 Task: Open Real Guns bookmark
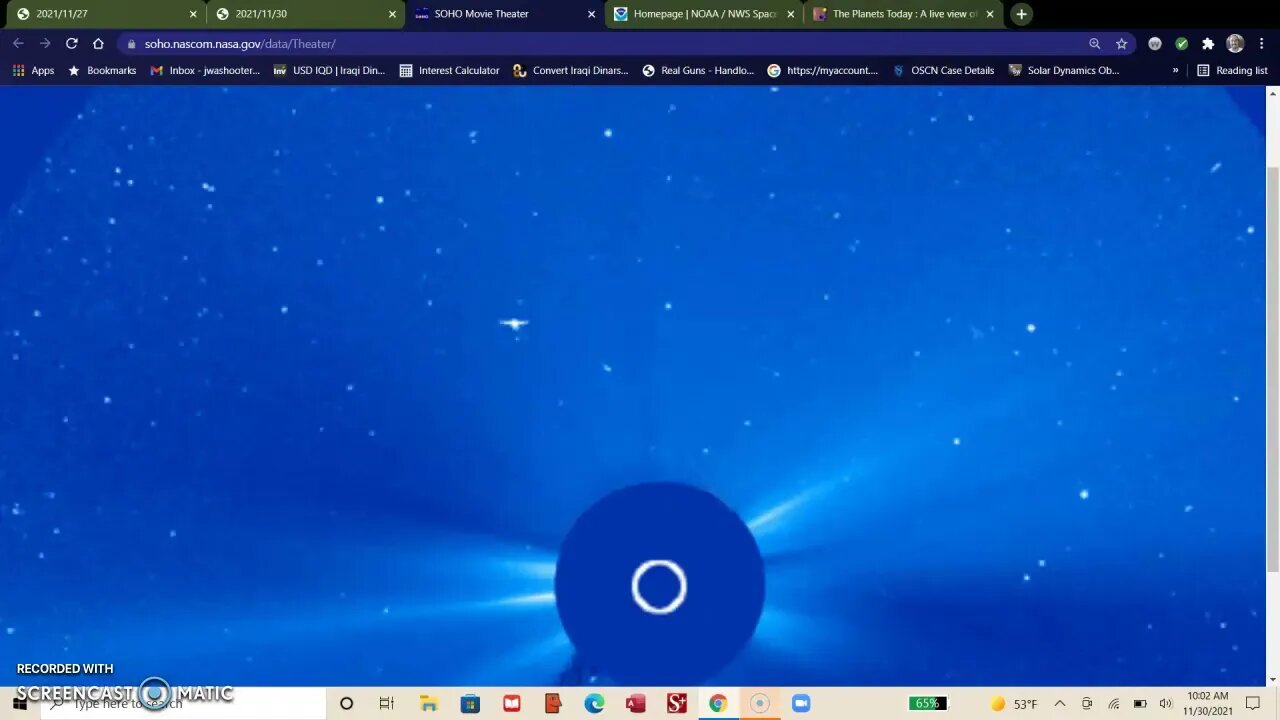coord(698,71)
